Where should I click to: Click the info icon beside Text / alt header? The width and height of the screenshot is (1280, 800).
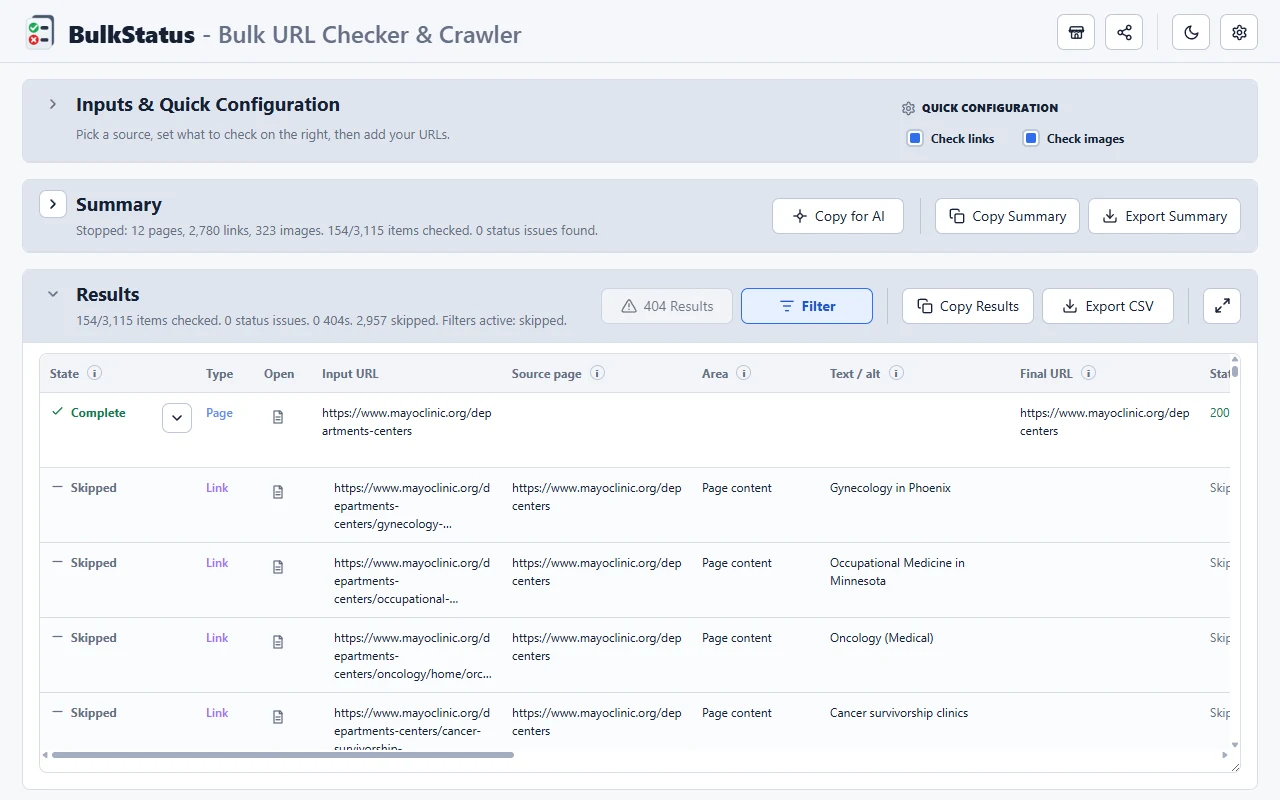[897, 373]
